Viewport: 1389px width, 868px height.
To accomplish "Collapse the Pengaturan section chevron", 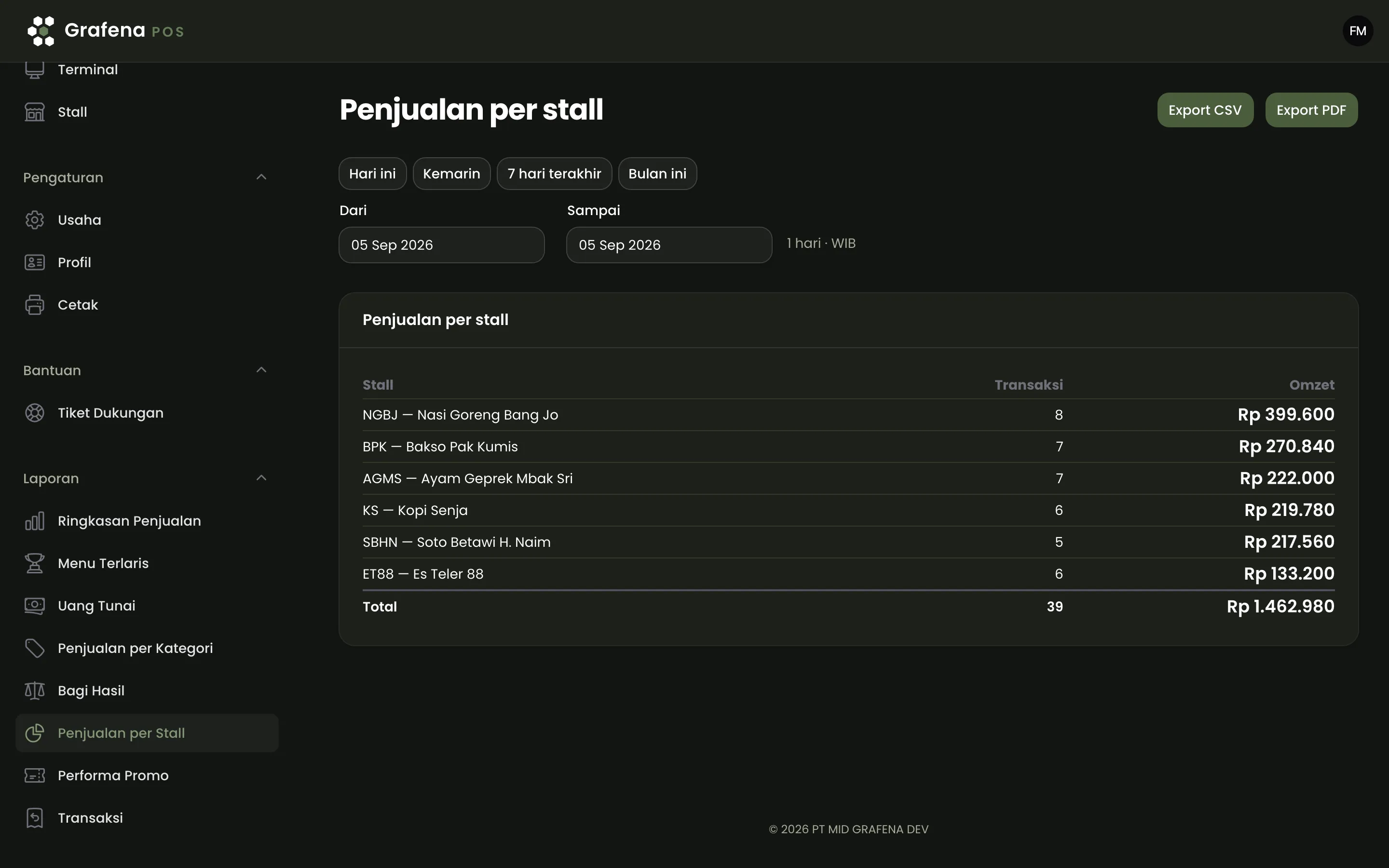I will click(261, 177).
